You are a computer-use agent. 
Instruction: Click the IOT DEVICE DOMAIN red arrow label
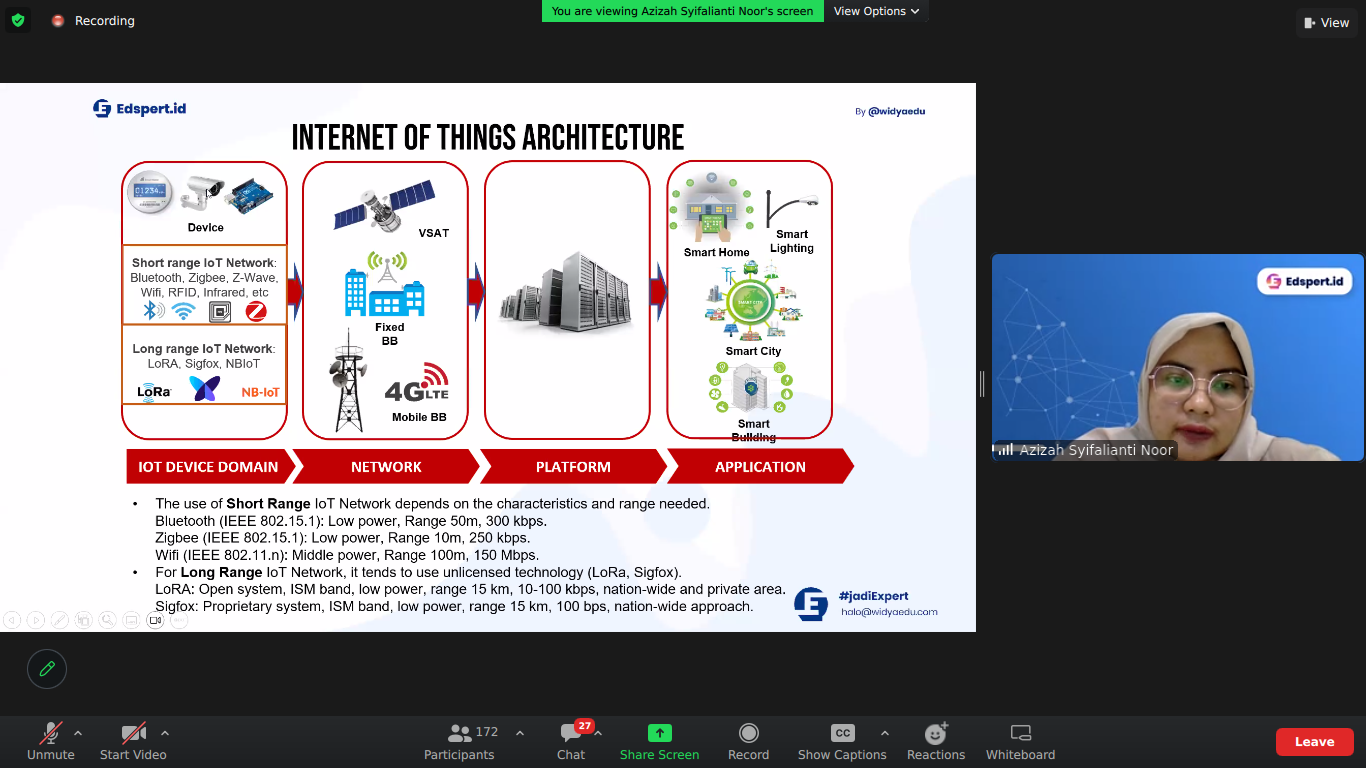[208, 467]
